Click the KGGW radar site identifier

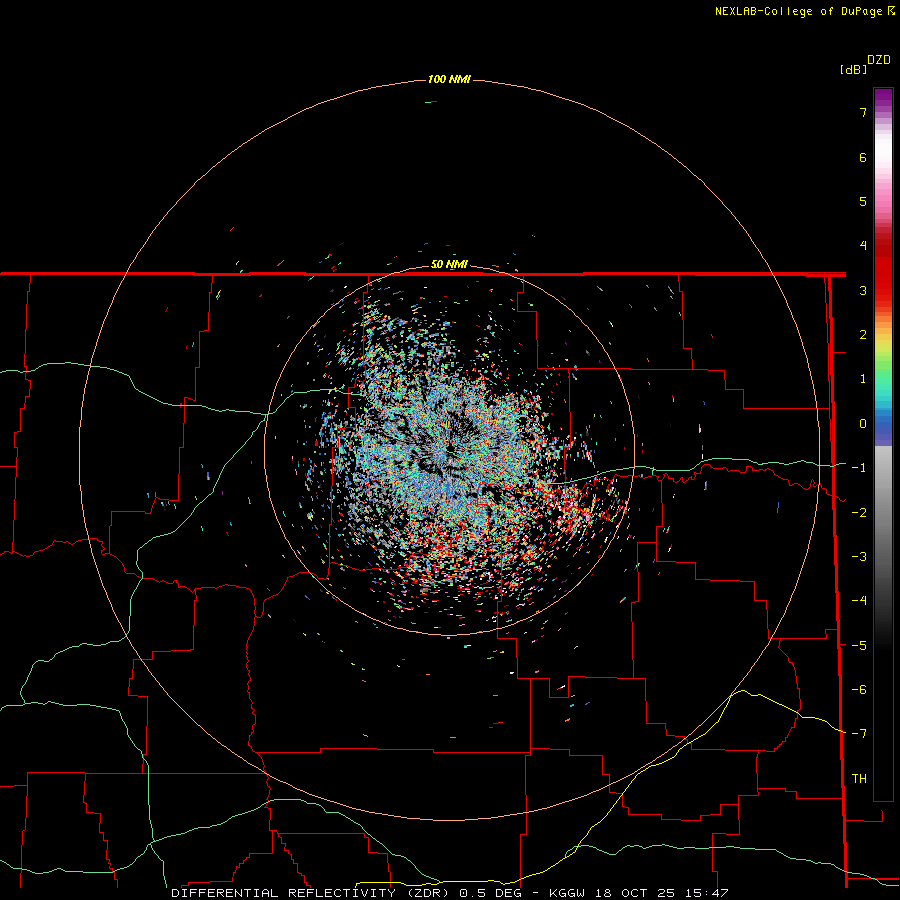(x=568, y=893)
